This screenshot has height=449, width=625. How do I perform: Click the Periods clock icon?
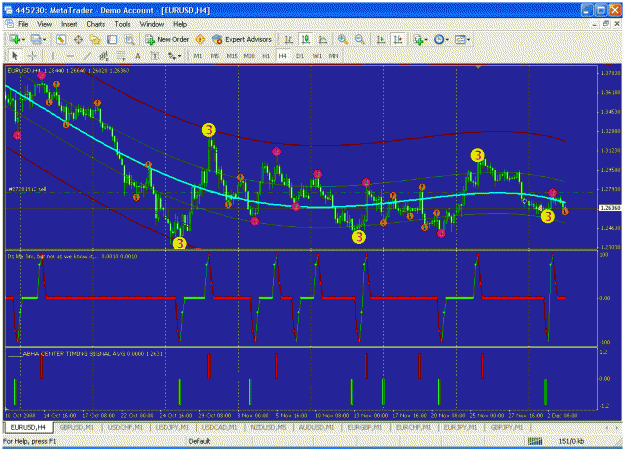point(439,39)
